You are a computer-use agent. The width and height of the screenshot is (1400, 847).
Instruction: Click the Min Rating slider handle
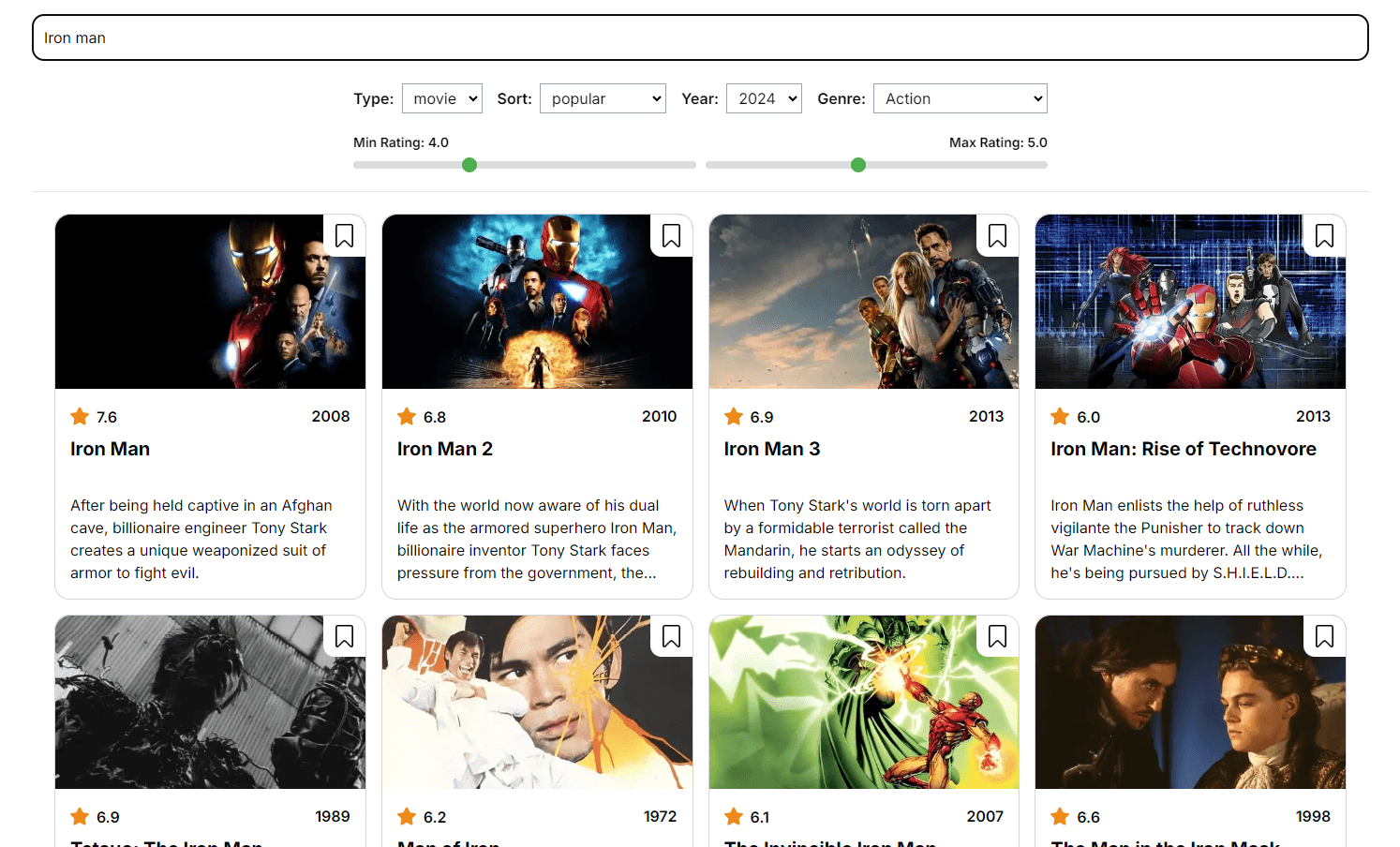469,165
